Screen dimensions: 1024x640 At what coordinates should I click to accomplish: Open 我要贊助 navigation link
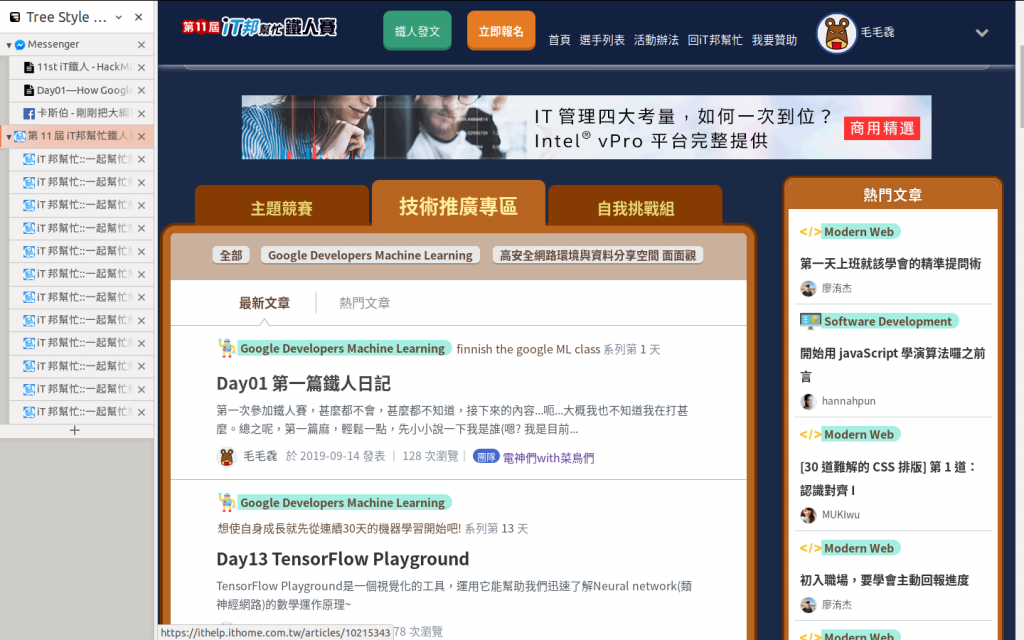(774, 40)
